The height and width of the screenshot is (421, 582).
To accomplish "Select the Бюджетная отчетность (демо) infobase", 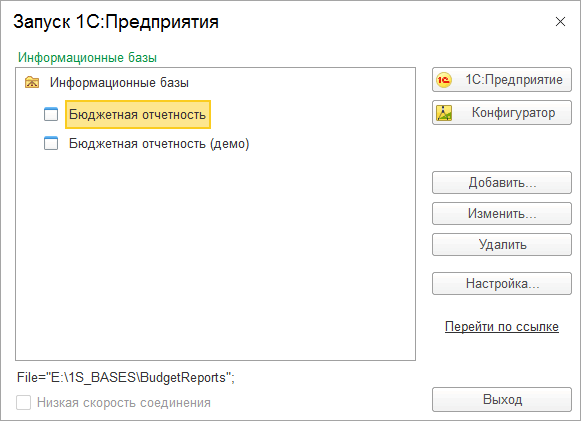I will click(159, 143).
